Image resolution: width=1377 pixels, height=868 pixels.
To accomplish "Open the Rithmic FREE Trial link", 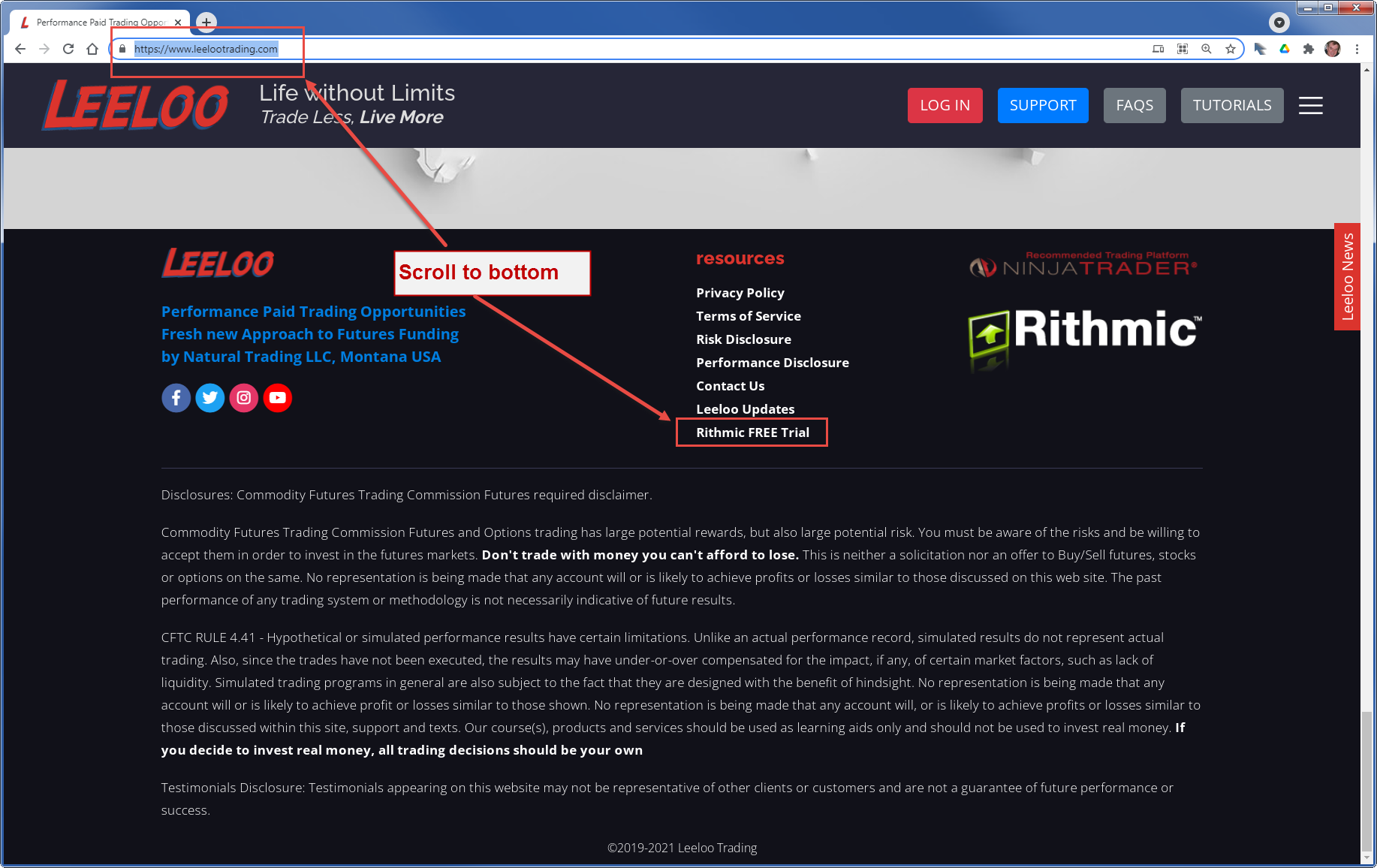I will 753,432.
